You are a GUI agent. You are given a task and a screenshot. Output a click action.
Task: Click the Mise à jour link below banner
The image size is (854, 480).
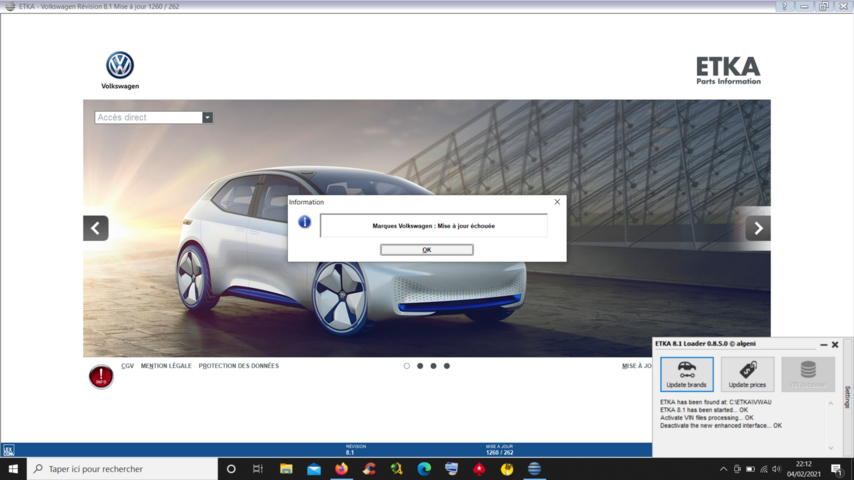(x=637, y=366)
